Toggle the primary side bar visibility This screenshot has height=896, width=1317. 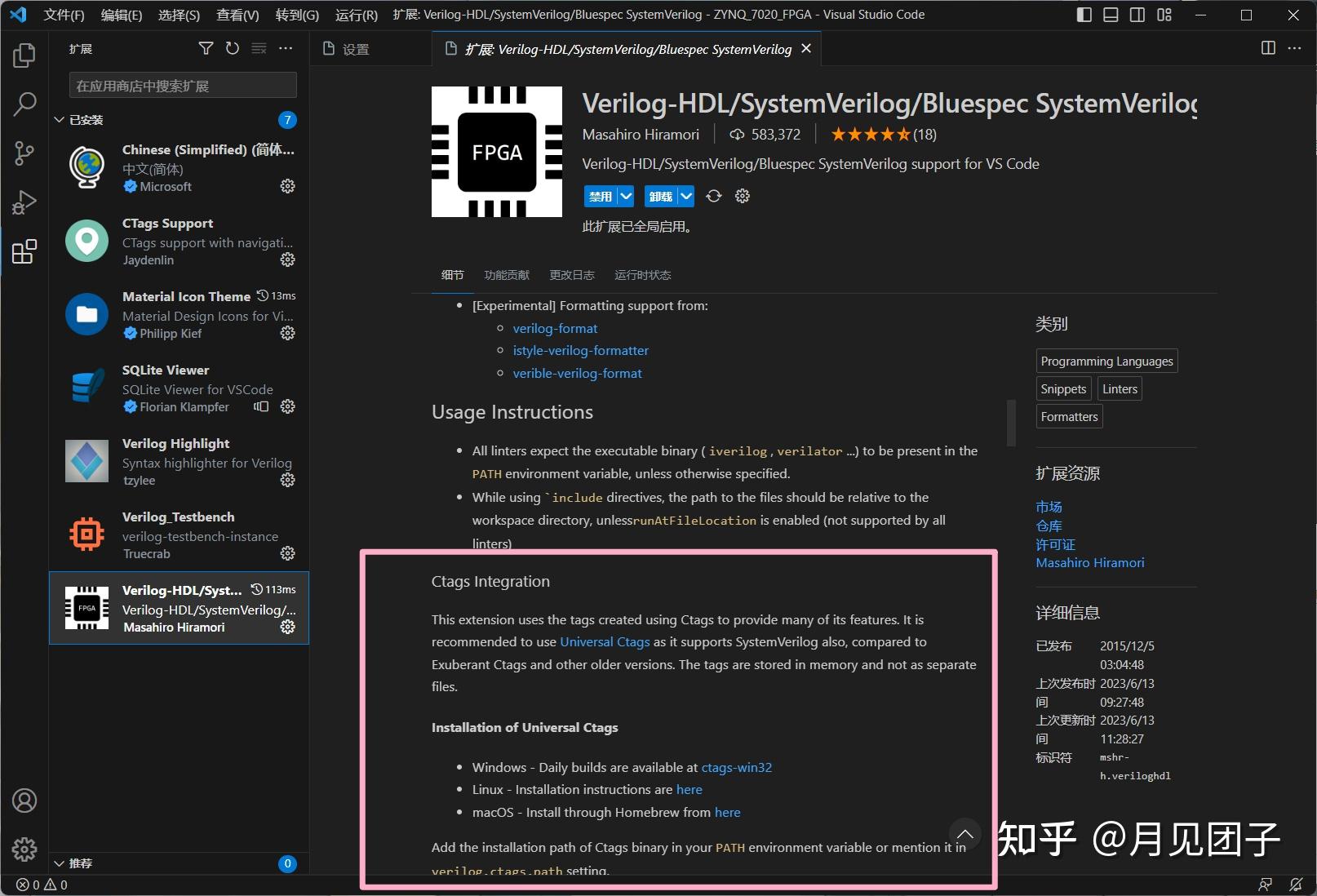(x=1083, y=14)
